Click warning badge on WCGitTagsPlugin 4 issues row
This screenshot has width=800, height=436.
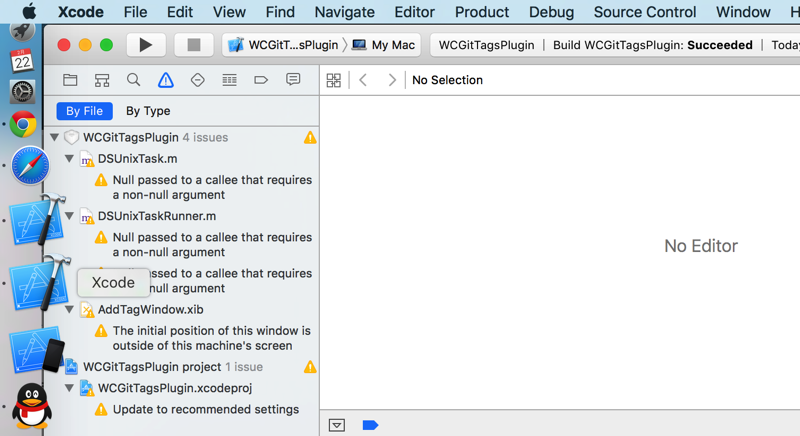pos(310,138)
